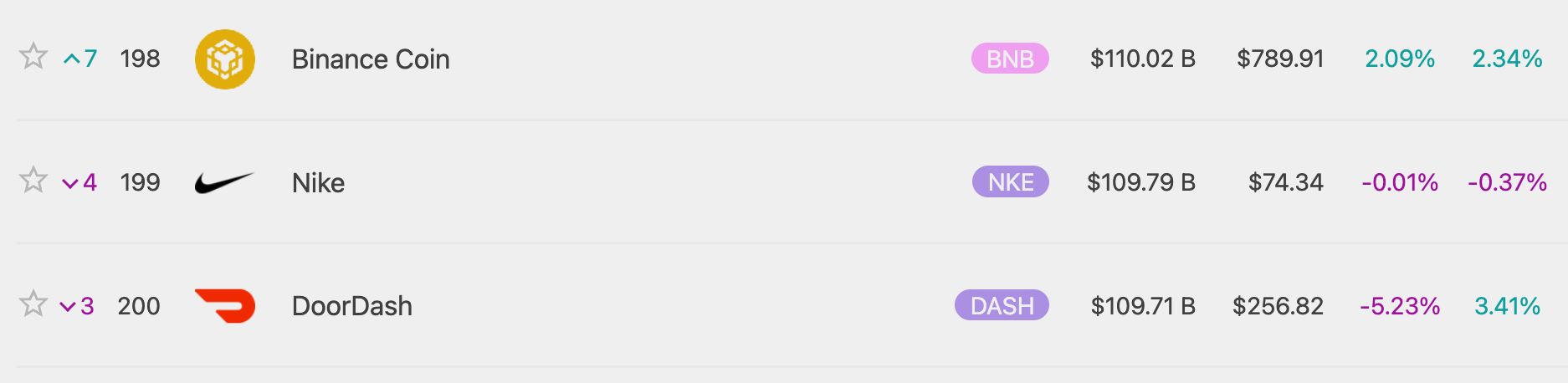Click Binance Coin's 2.34% change value

pos(1506,59)
